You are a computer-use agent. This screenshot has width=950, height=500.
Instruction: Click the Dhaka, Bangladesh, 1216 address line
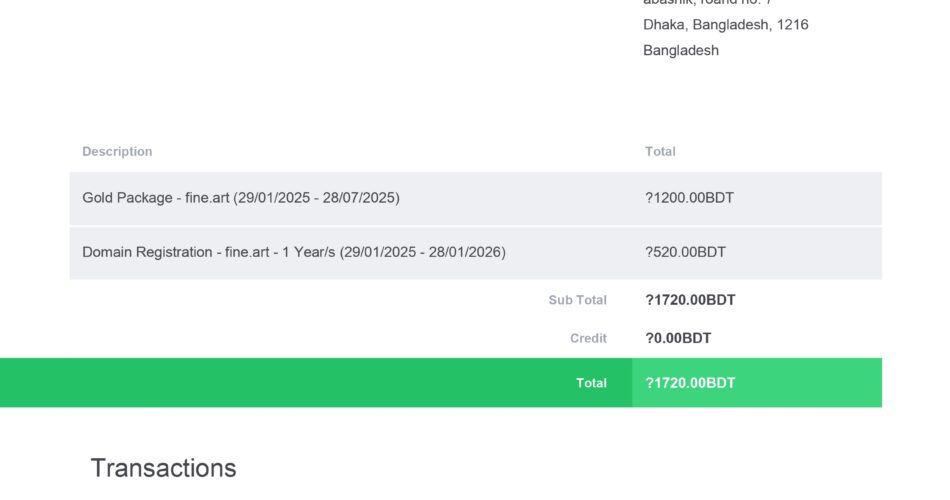pyautogui.click(x=725, y=25)
